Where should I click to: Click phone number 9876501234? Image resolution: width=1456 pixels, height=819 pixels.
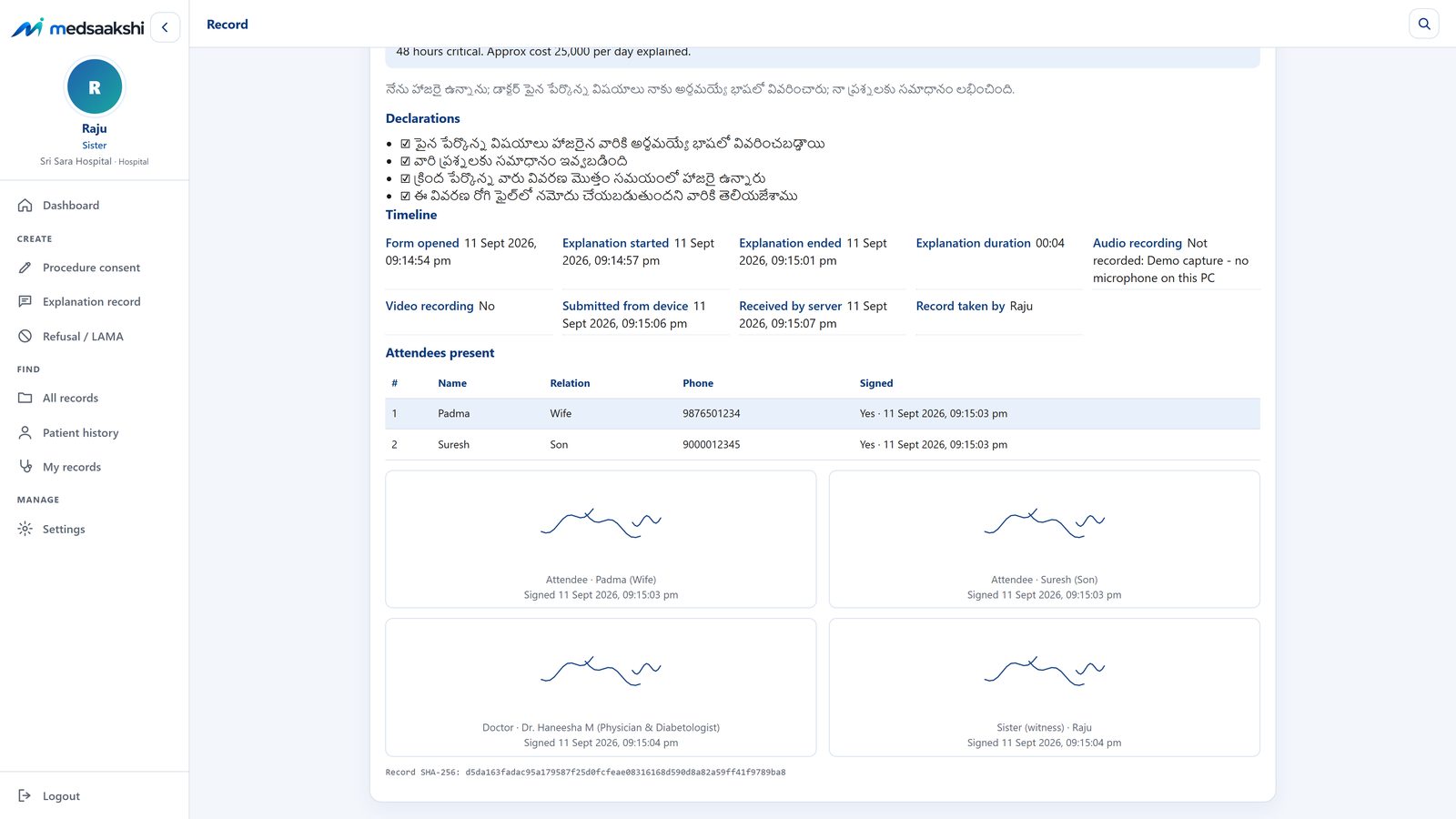(712, 413)
